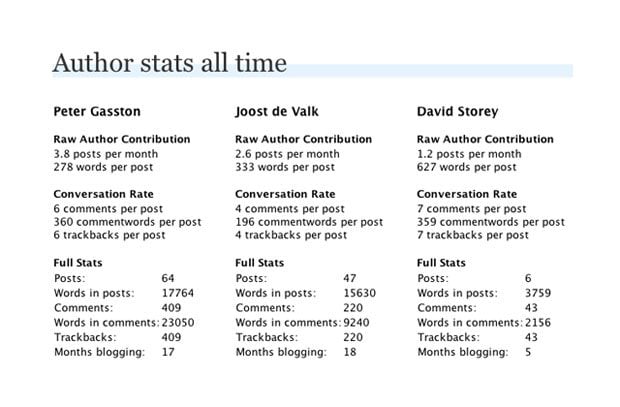Click Peter Gasston's 'Raw Author Contribution' heading
The height and width of the screenshot is (407, 620).
[x=120, y=140]
